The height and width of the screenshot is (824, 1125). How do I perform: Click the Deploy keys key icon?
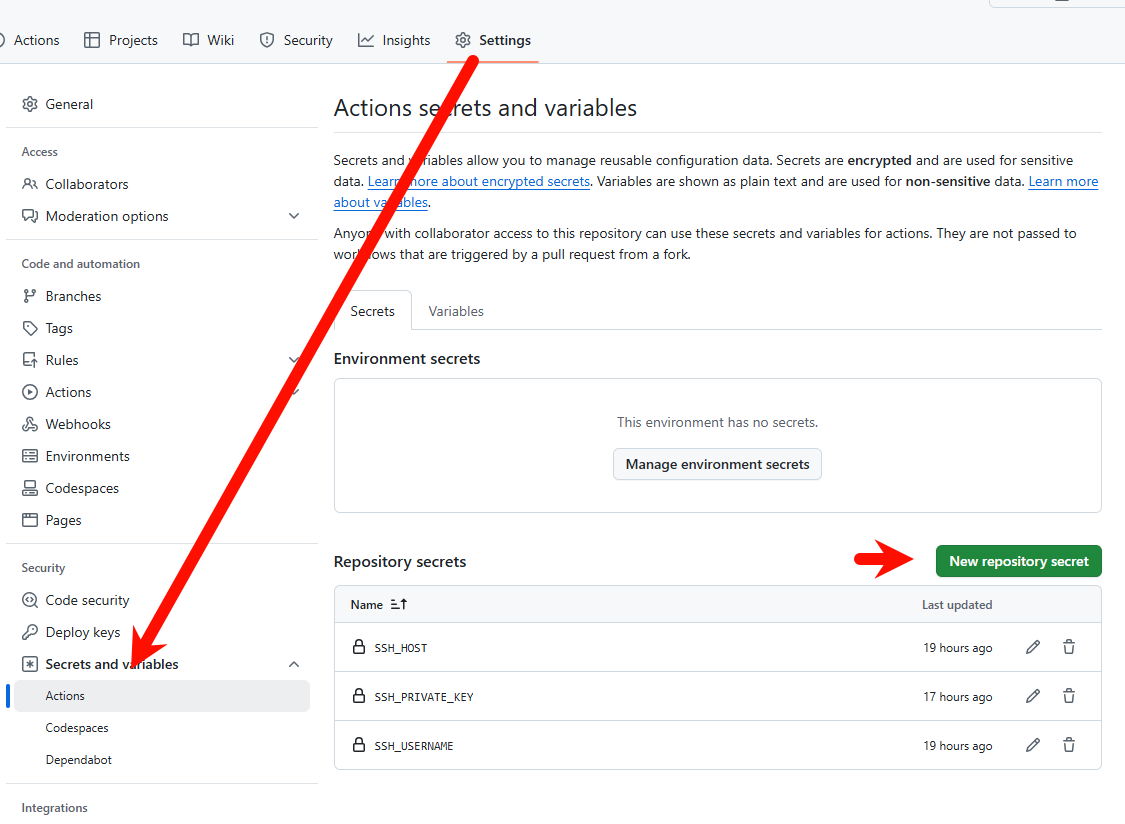(29, 632)
